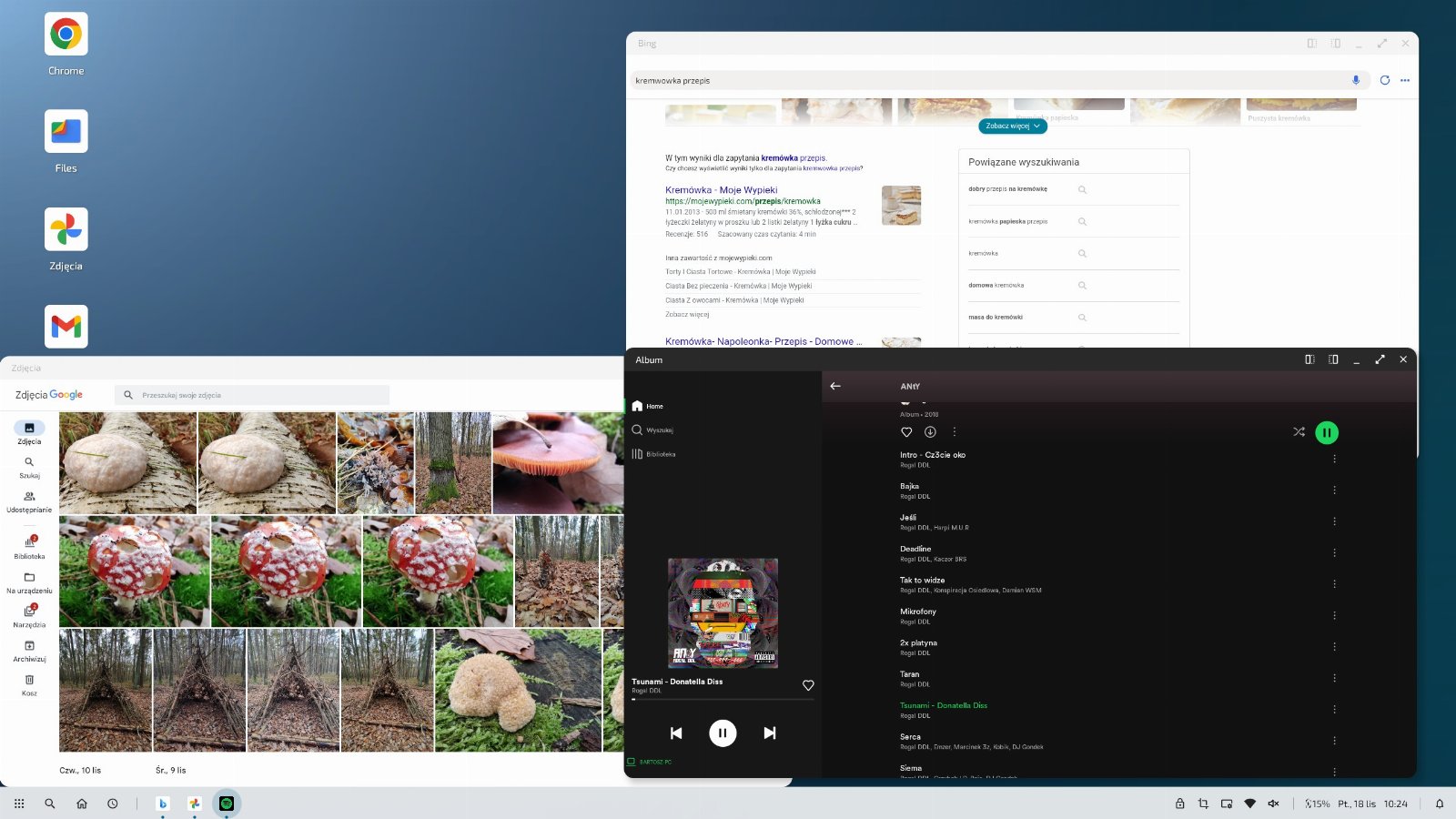Open recent apps clock icon in taskbar
Screen dimensions: 1456x819
pos(113,804)
